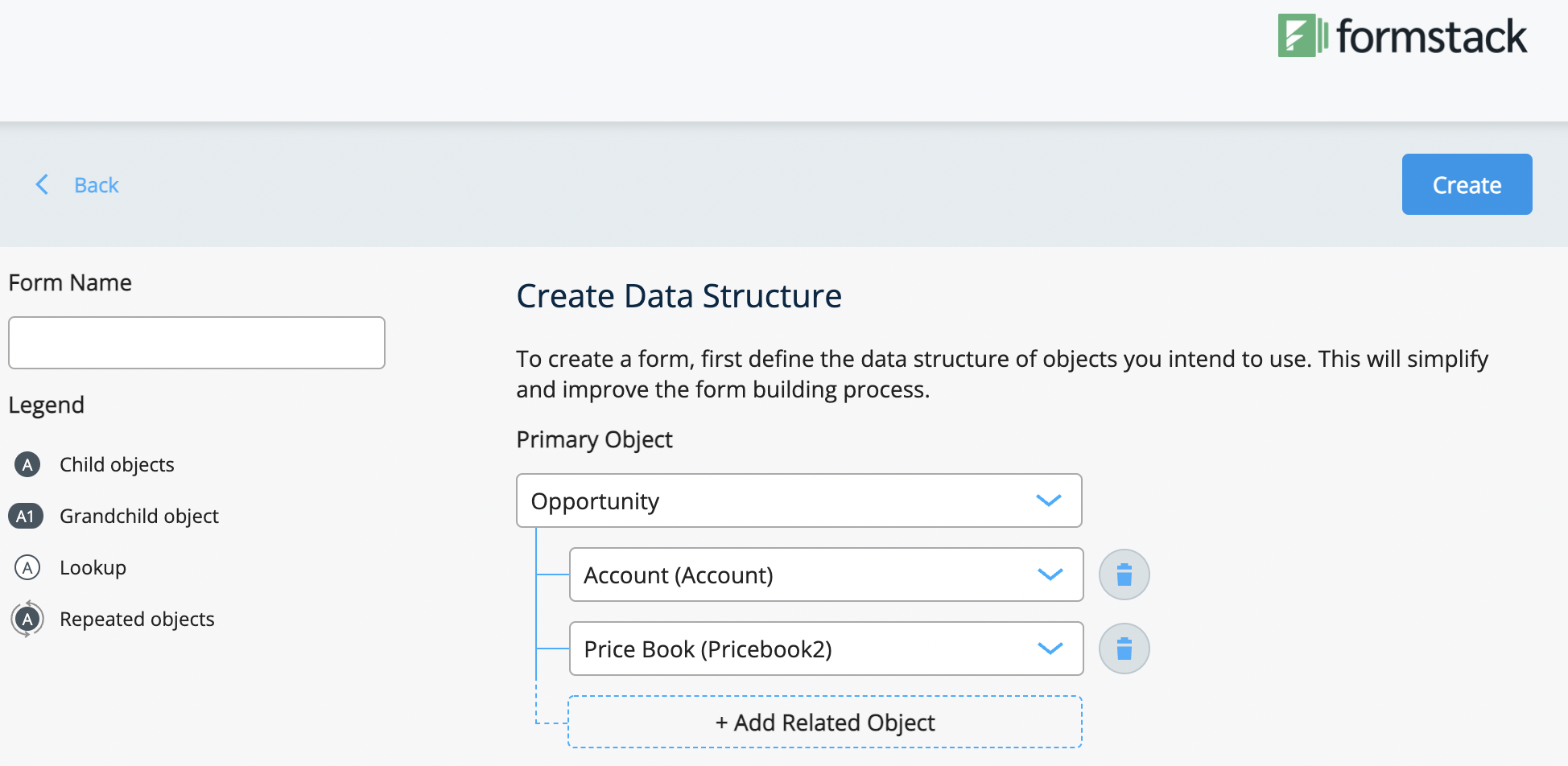1568x766 pixels.
Task: Expand the Price Book chevron arrow
Action: (1049, 649)
